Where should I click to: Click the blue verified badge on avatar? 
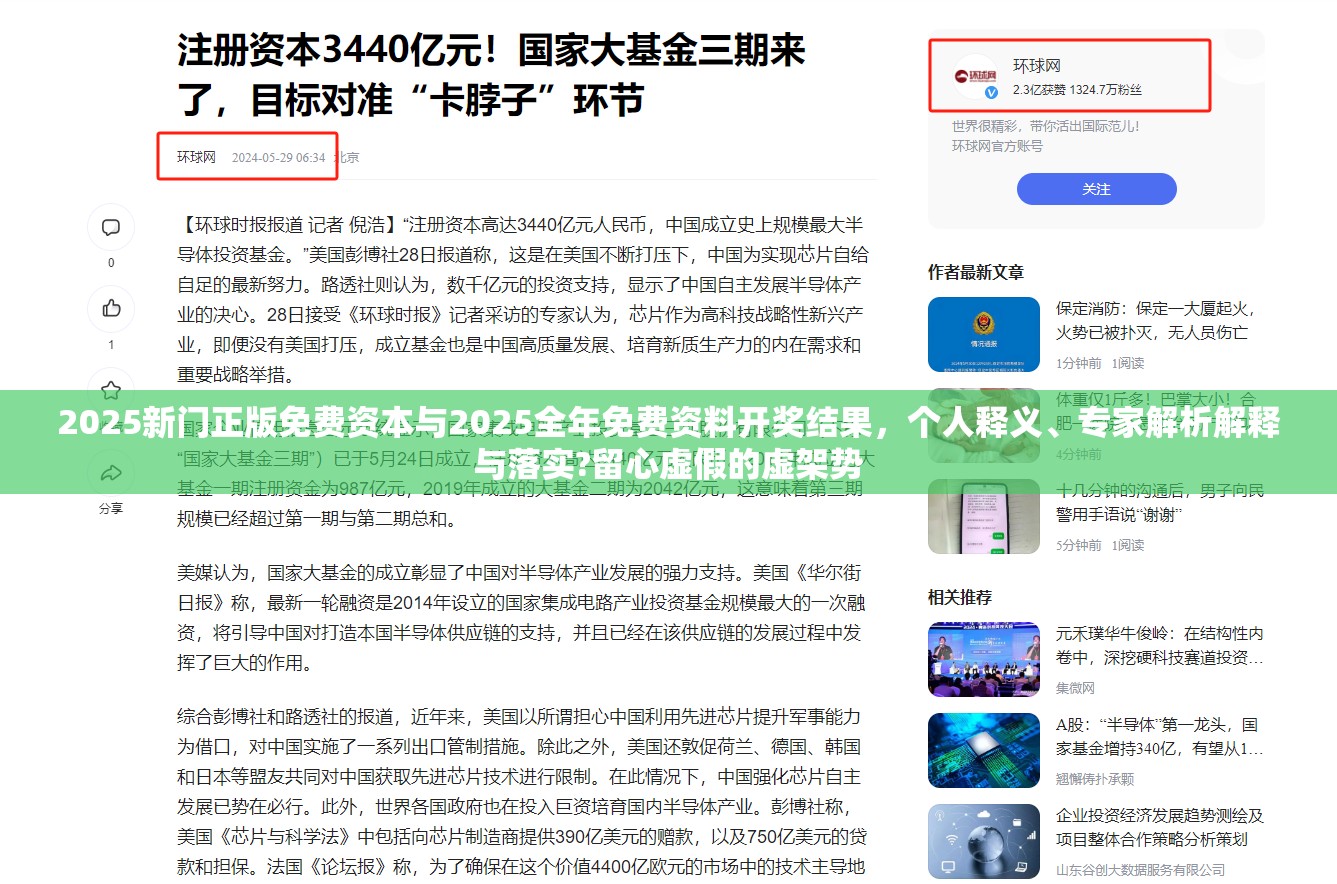(x=991, y=92)
